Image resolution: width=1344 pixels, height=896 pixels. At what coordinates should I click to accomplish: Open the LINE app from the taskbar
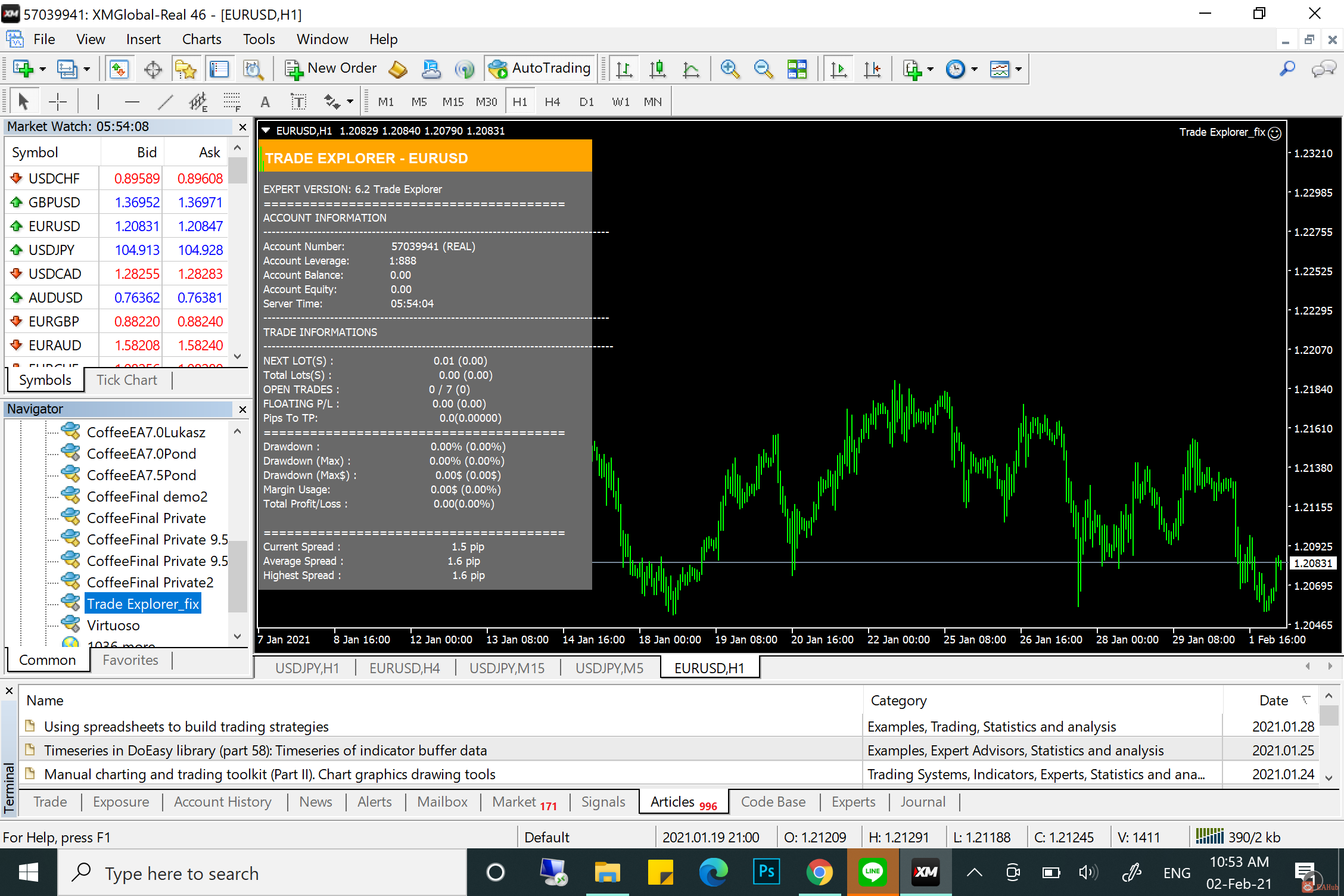[872, 873]
